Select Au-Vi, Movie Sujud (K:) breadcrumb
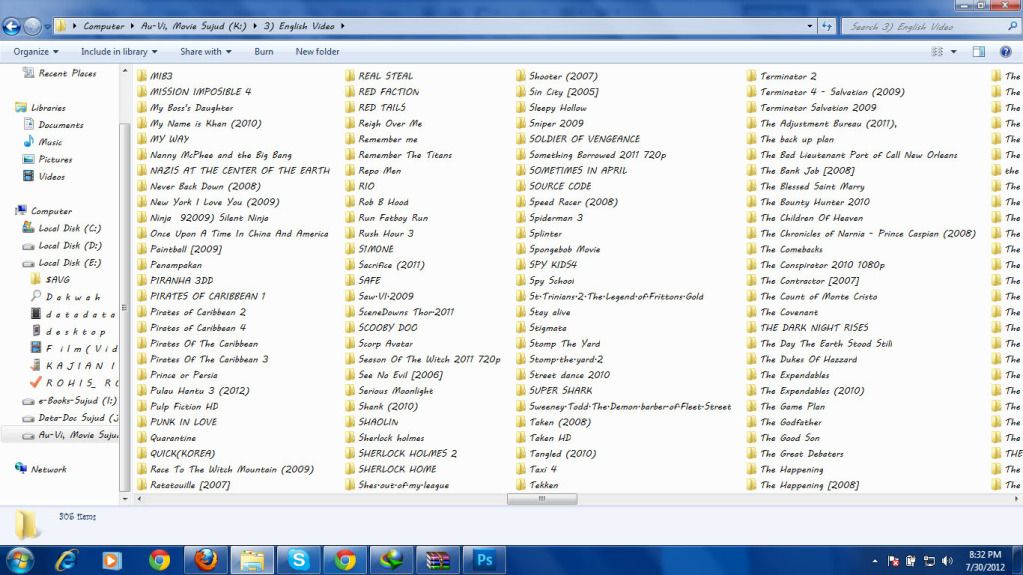 [194, 26]
